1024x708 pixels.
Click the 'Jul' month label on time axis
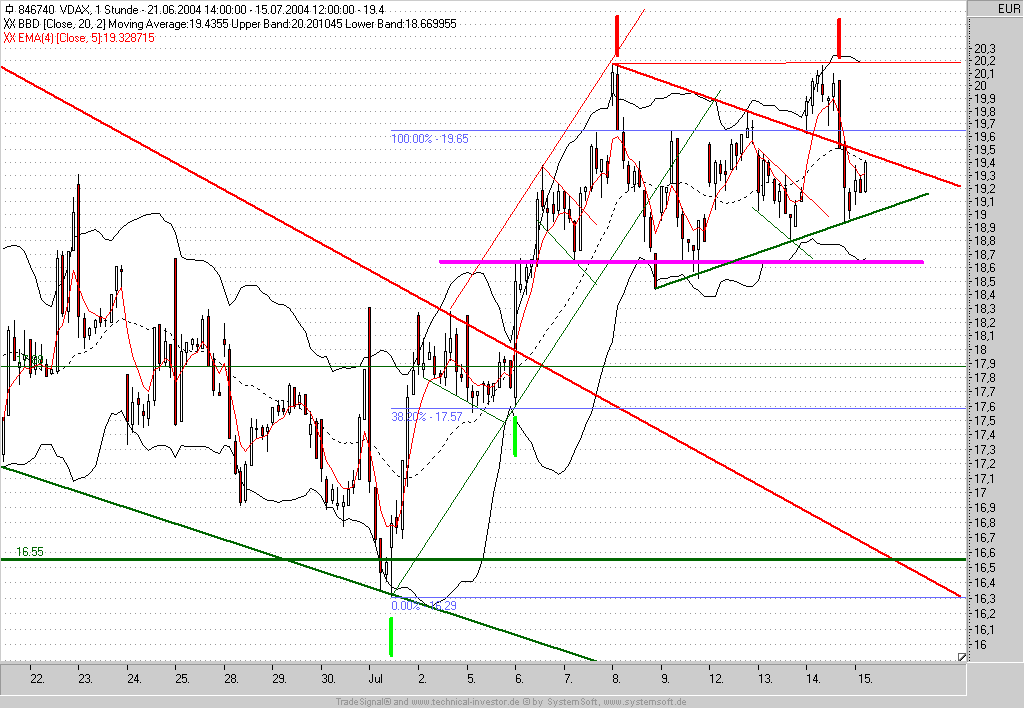[376, 679]
